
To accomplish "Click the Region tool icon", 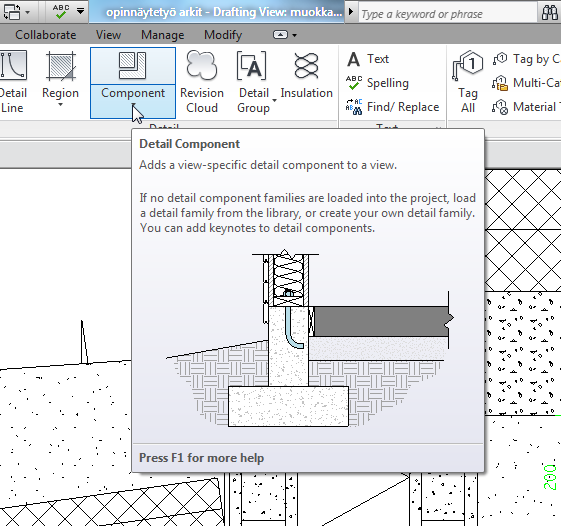I will coord(60,65).
